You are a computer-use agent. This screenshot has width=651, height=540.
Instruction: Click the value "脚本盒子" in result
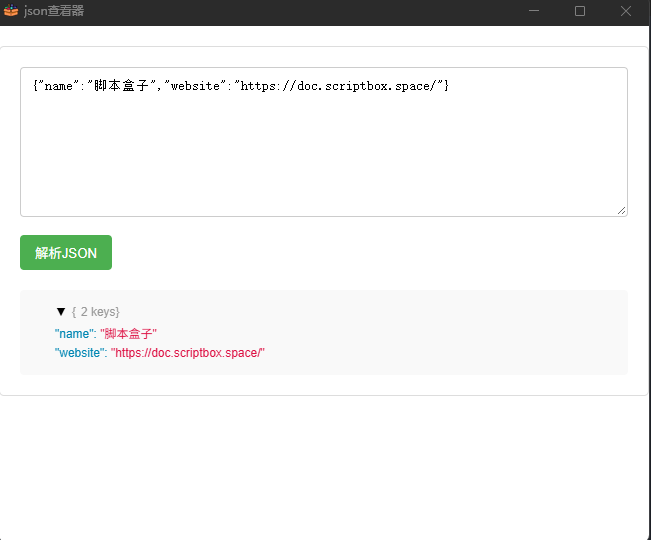tap(128, 334)
